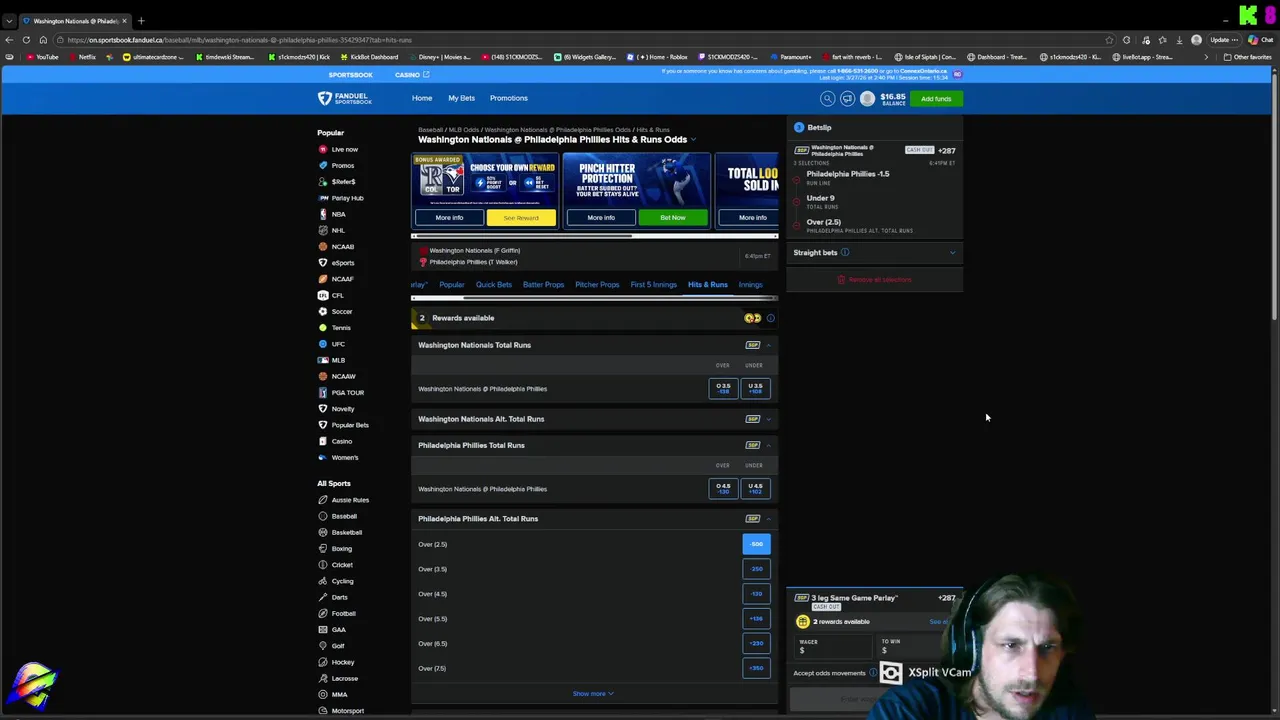Toggle Under 3.5 Nationals total runs
Screen dimensions: 1280x720
755,388
